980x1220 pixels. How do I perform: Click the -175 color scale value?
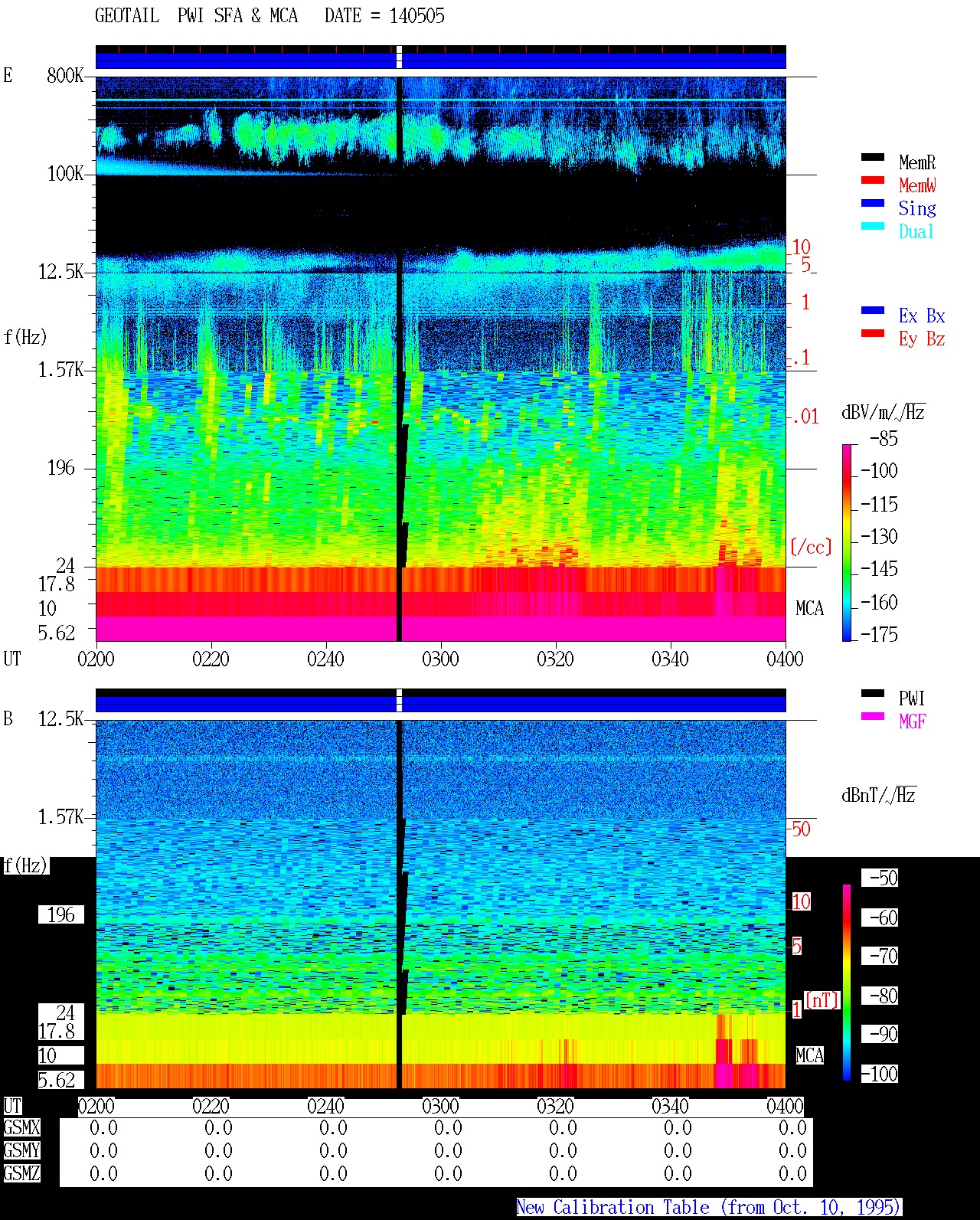[879, 634]
